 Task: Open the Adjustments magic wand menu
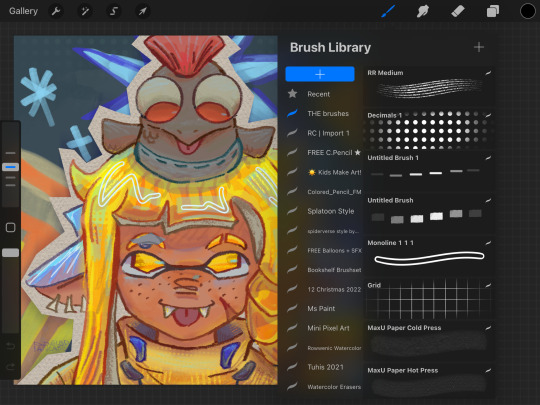tap(85, 11)
